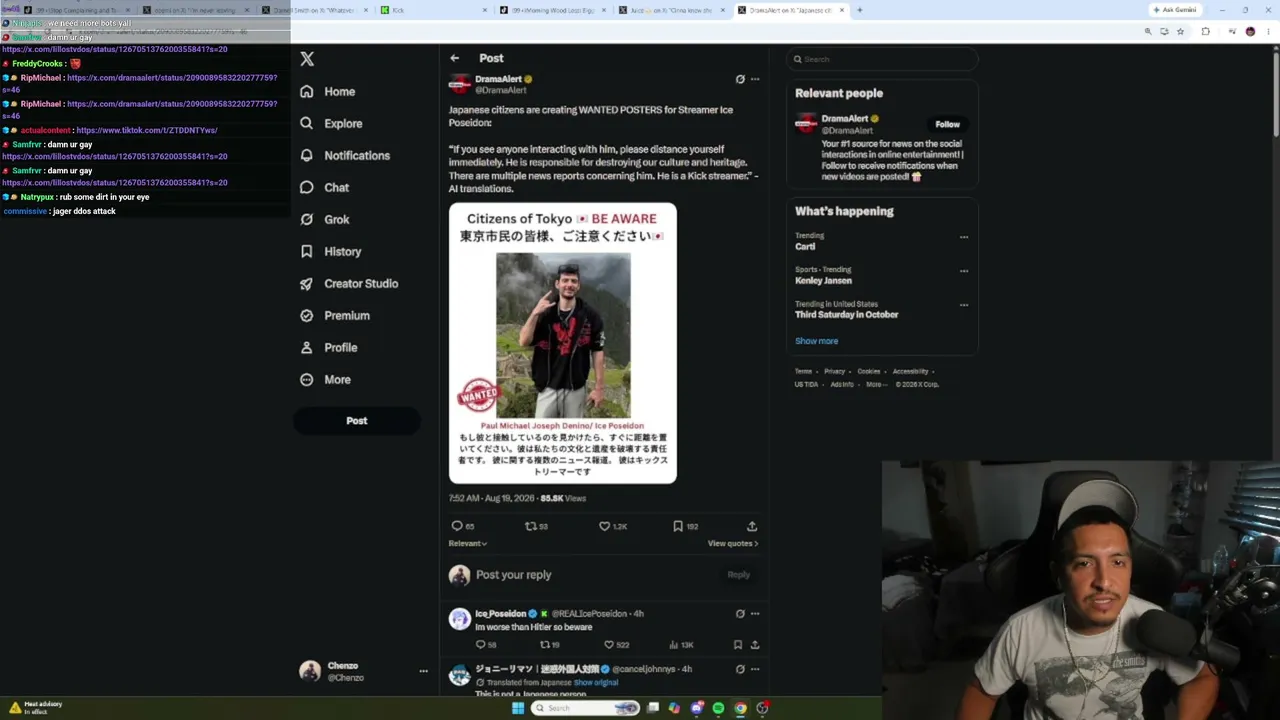Click Show original on translated reply

click(596, 683)
